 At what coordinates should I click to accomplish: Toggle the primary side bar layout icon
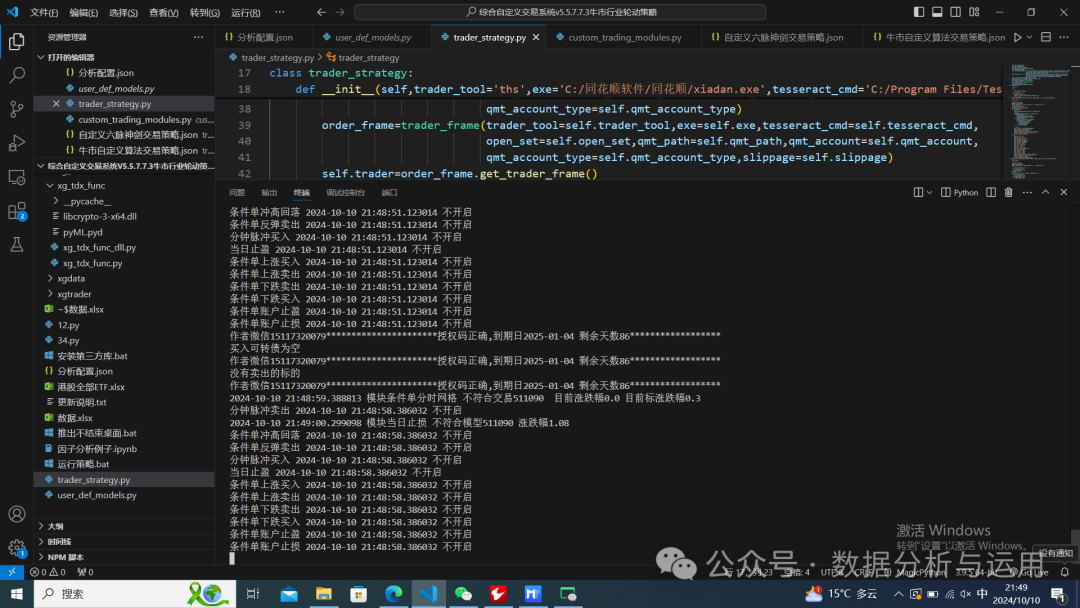919,12
